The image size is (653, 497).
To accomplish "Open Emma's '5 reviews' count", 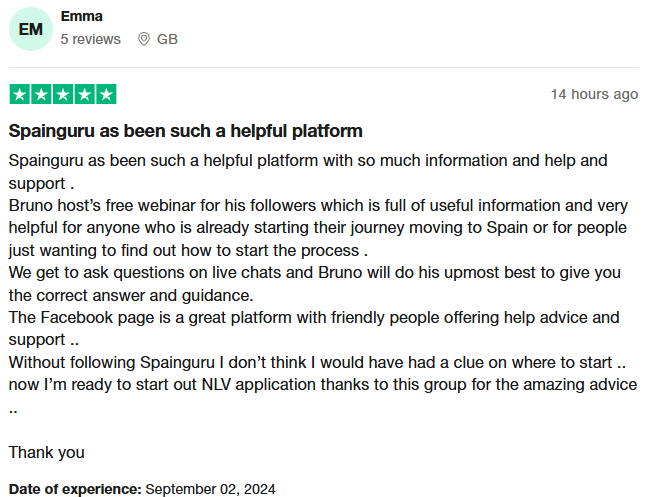I will coord(90,39).
